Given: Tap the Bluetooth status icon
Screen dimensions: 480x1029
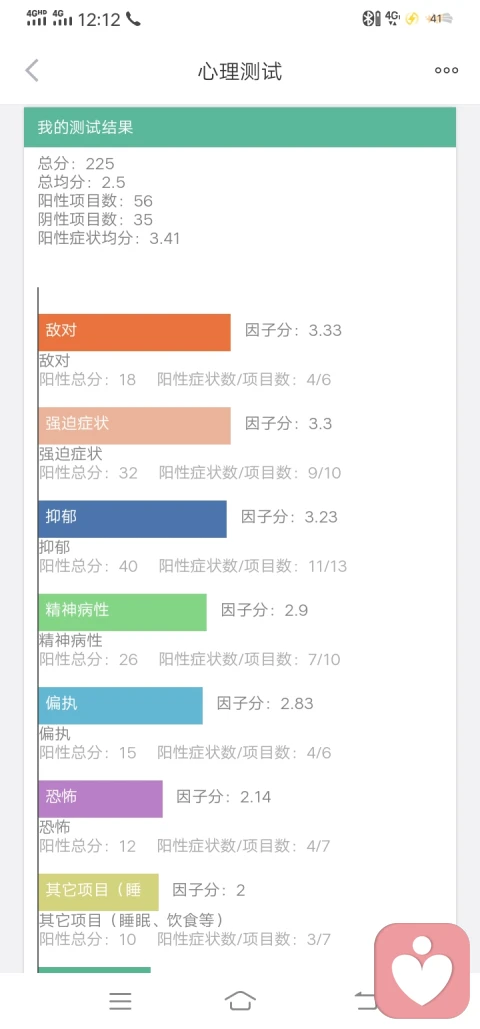Looking at the screenshot, I should 371,19.
